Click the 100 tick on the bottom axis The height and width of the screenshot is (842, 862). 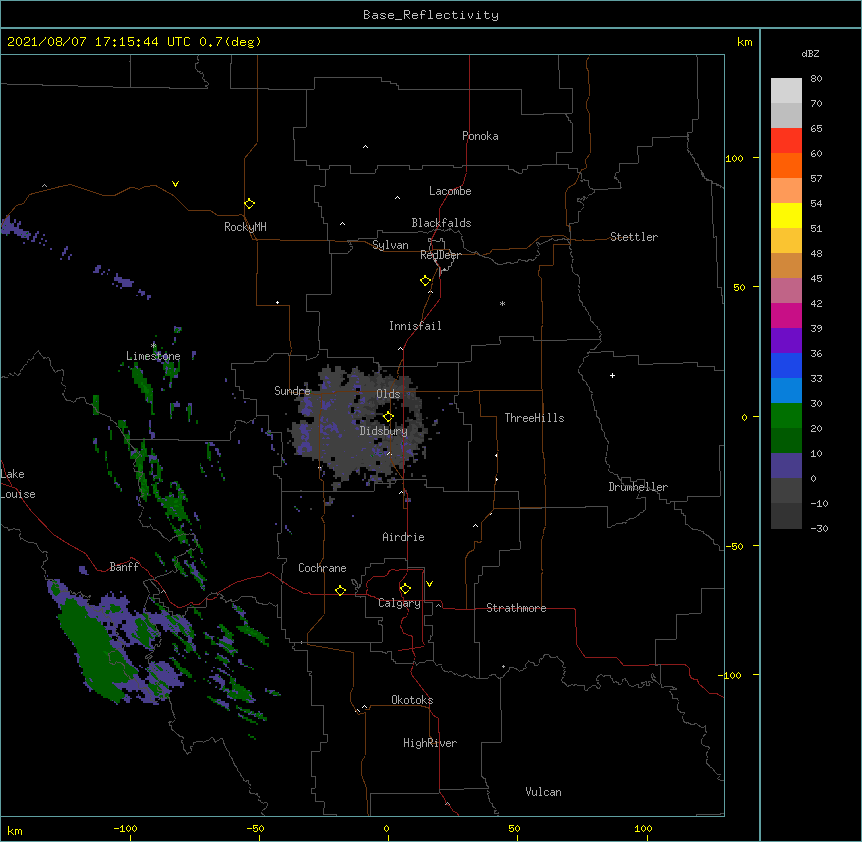[x=643, y=829]
